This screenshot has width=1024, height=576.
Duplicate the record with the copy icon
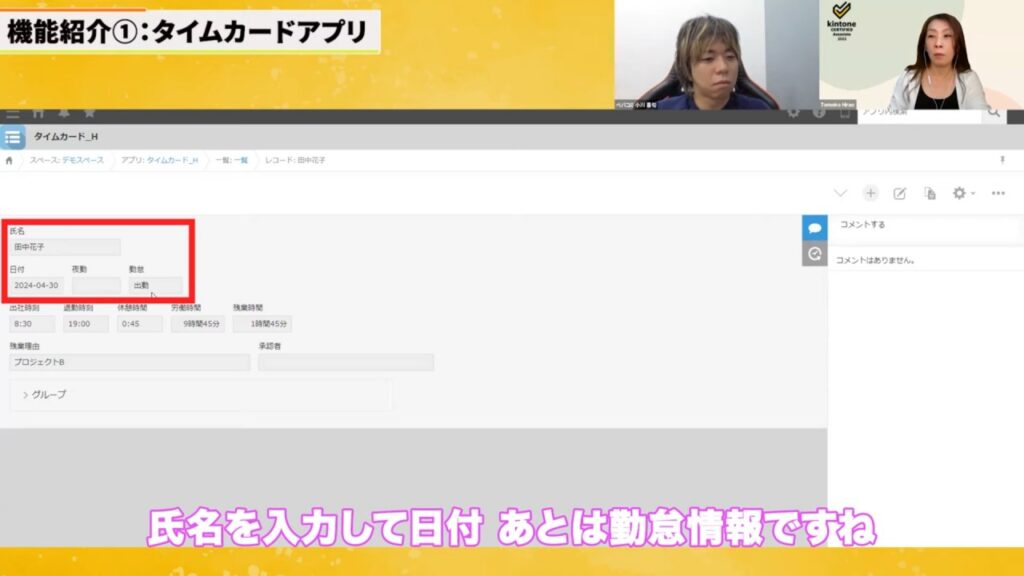click(x=929, y=192)
